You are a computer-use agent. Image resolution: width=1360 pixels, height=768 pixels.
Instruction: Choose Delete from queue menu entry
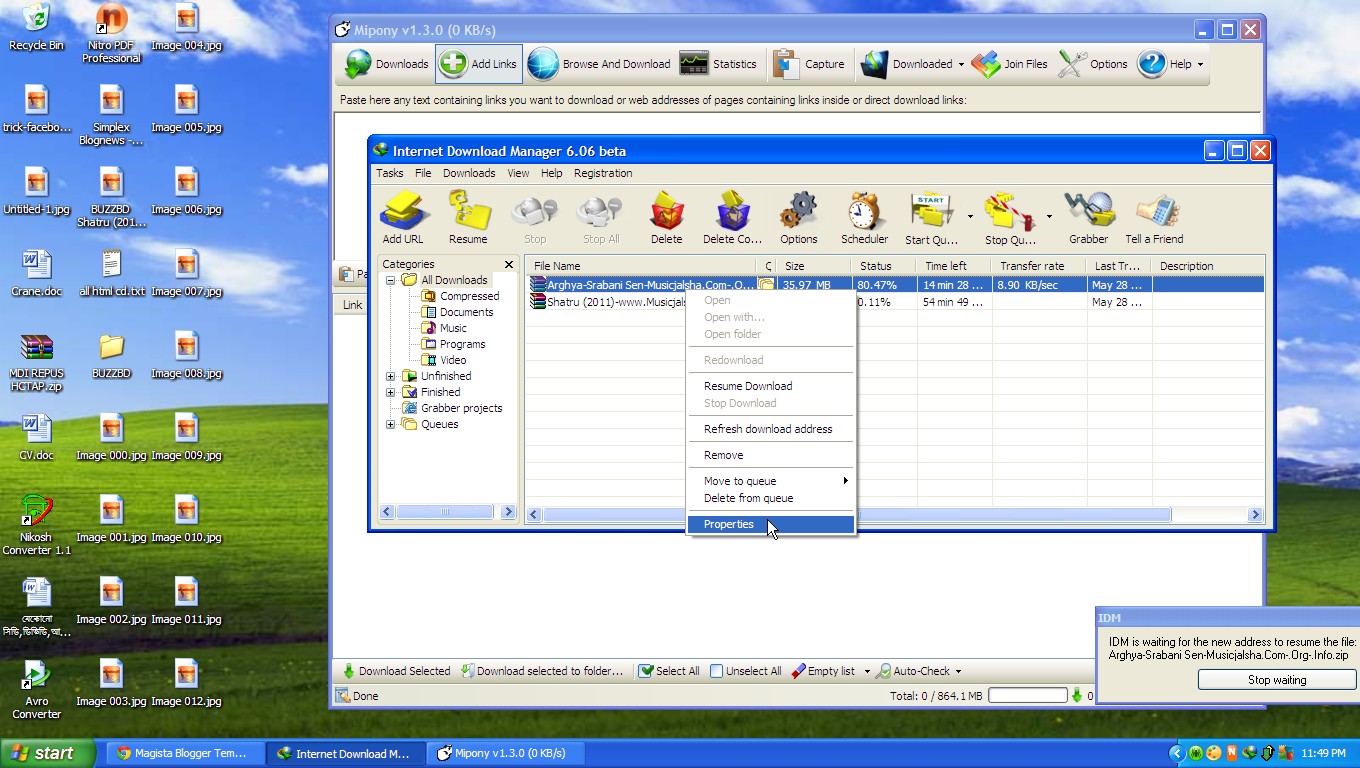pyautogui.click(x=771, y=498)
